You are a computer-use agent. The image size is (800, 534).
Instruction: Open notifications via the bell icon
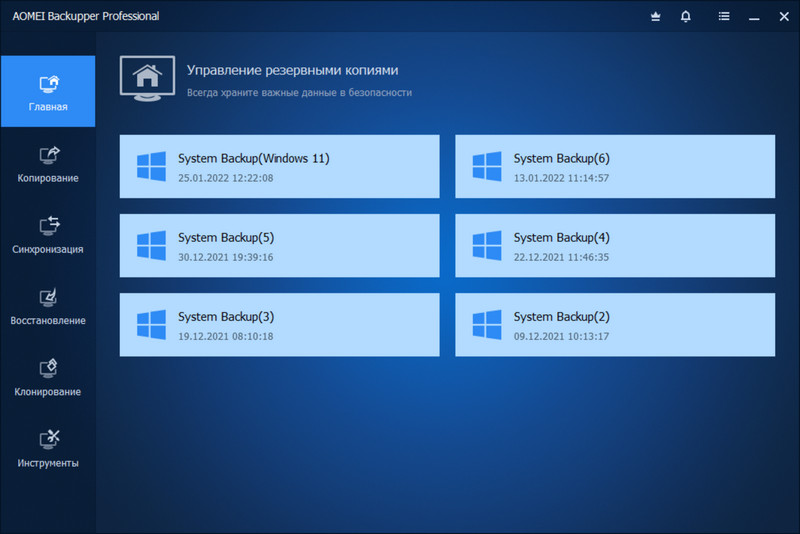[x=685, y=16]
